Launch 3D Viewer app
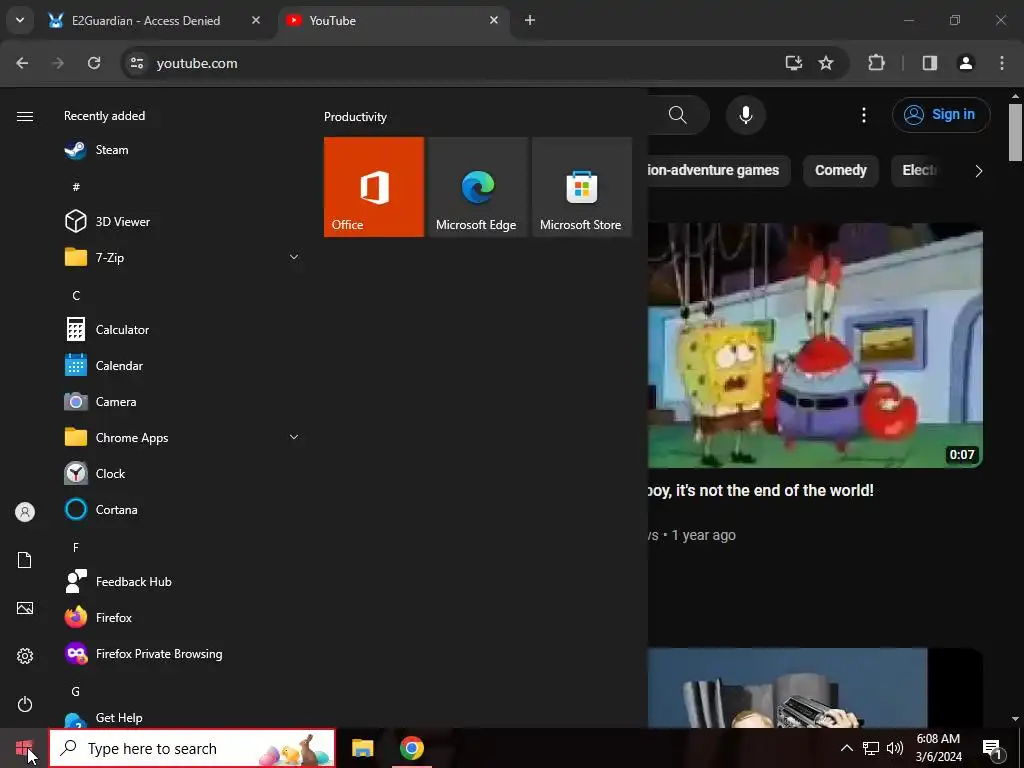1024x768 pixels. (x=181, y=221)
